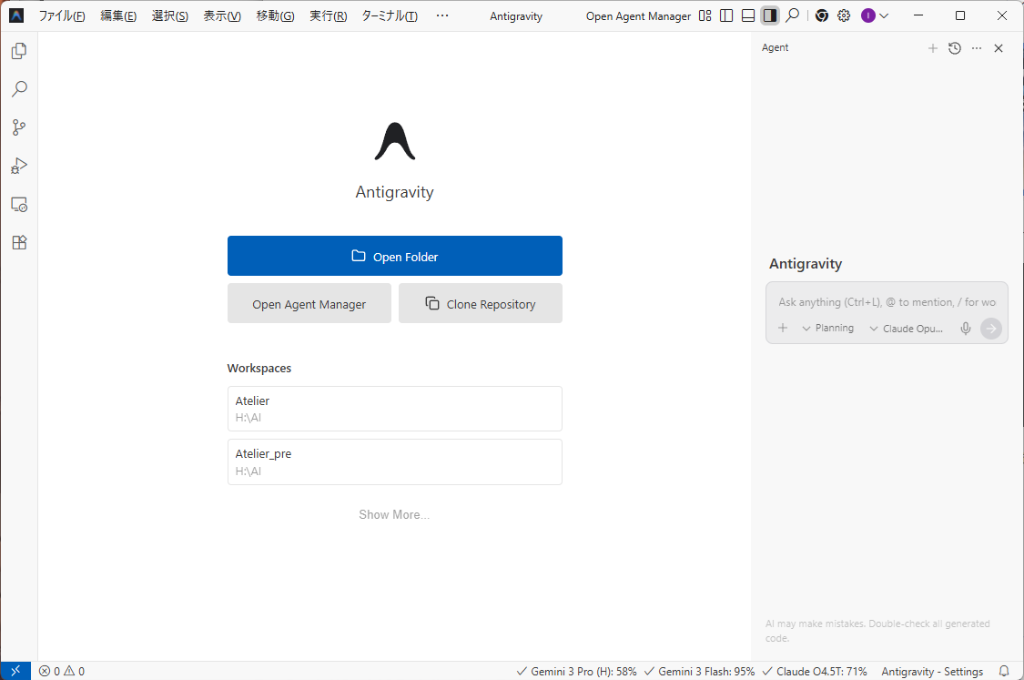Open the Run and Debug view

tap(18, 166)
